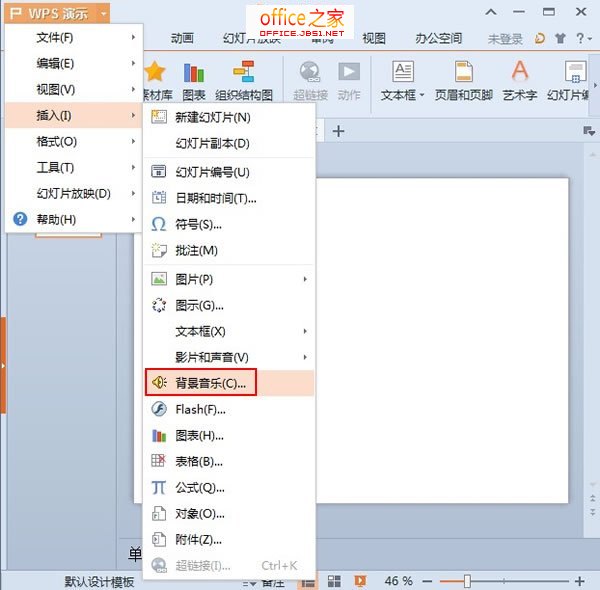The width and height of the screenshot is (600, 590).
Task: Click the Omega symbol icon for 符号(S)
Action: click(159, 224)
